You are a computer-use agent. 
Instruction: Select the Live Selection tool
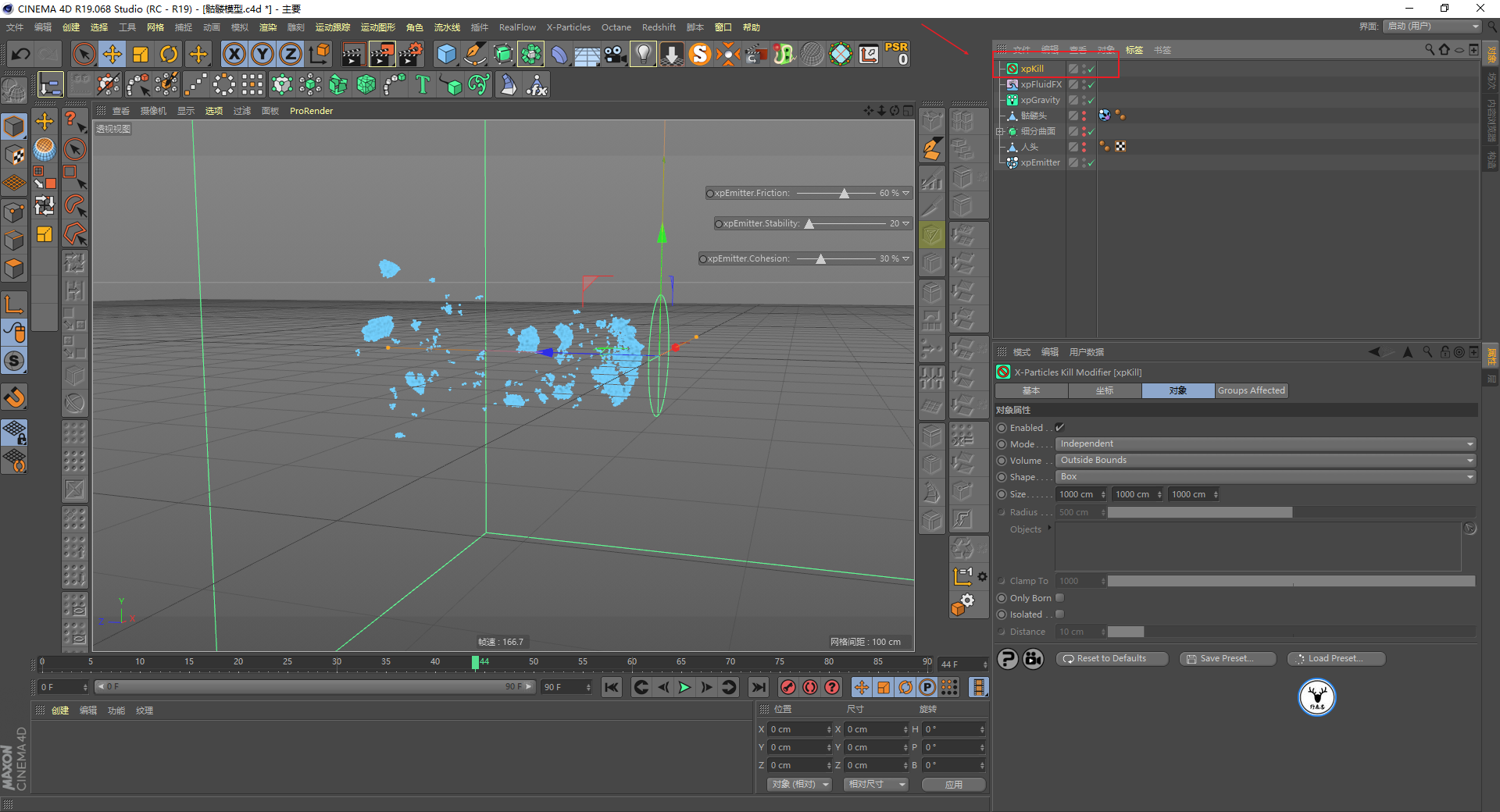(84, 54)
